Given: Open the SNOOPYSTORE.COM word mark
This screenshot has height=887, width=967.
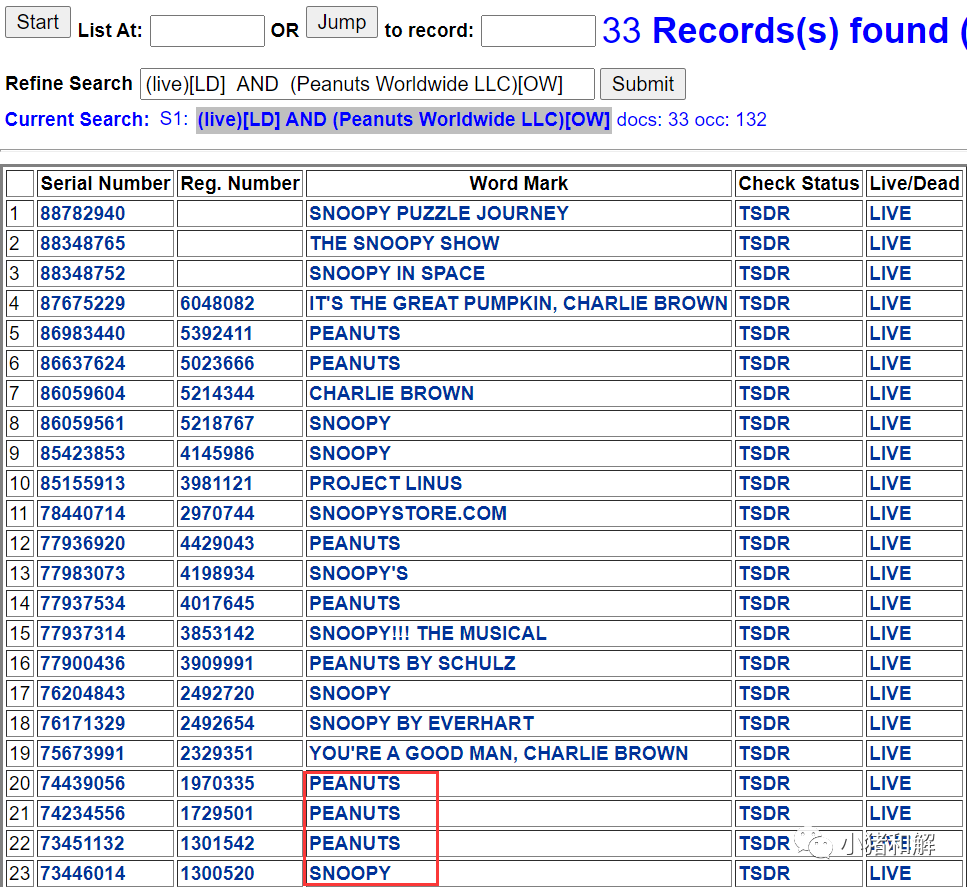Looking at the screenshot, I should 408,513.
